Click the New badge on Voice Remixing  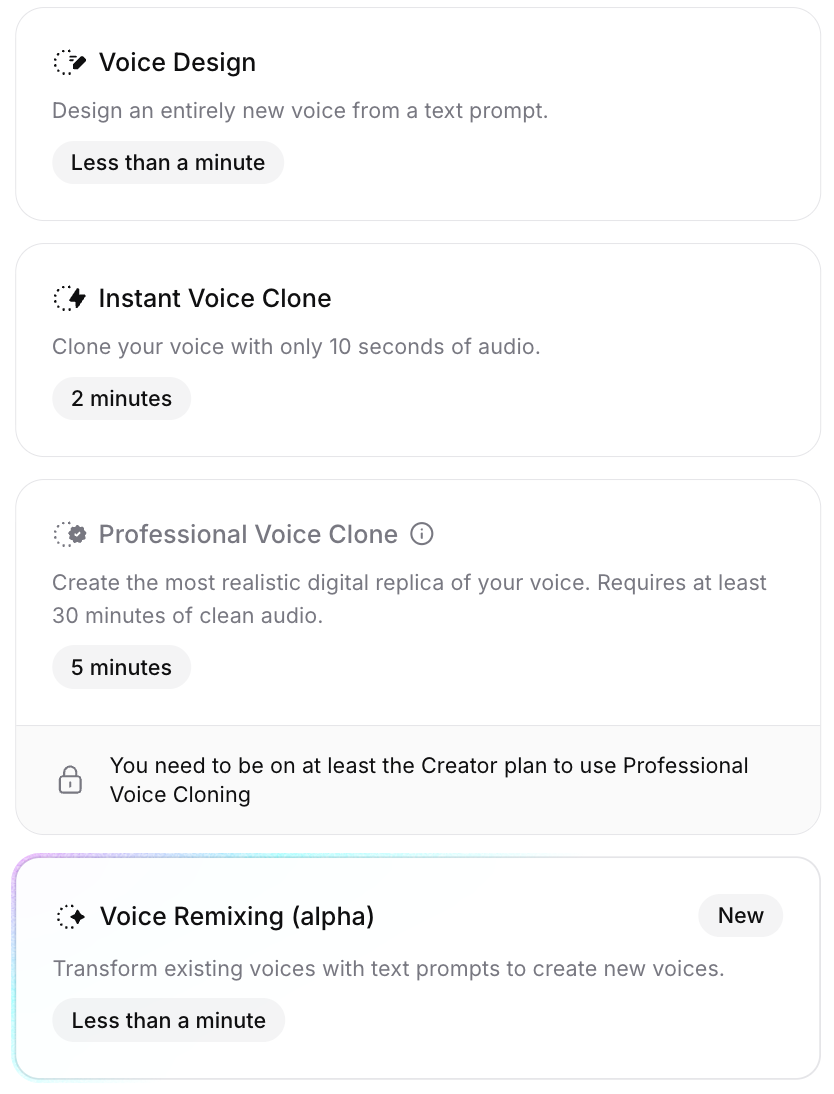point(740,915)
